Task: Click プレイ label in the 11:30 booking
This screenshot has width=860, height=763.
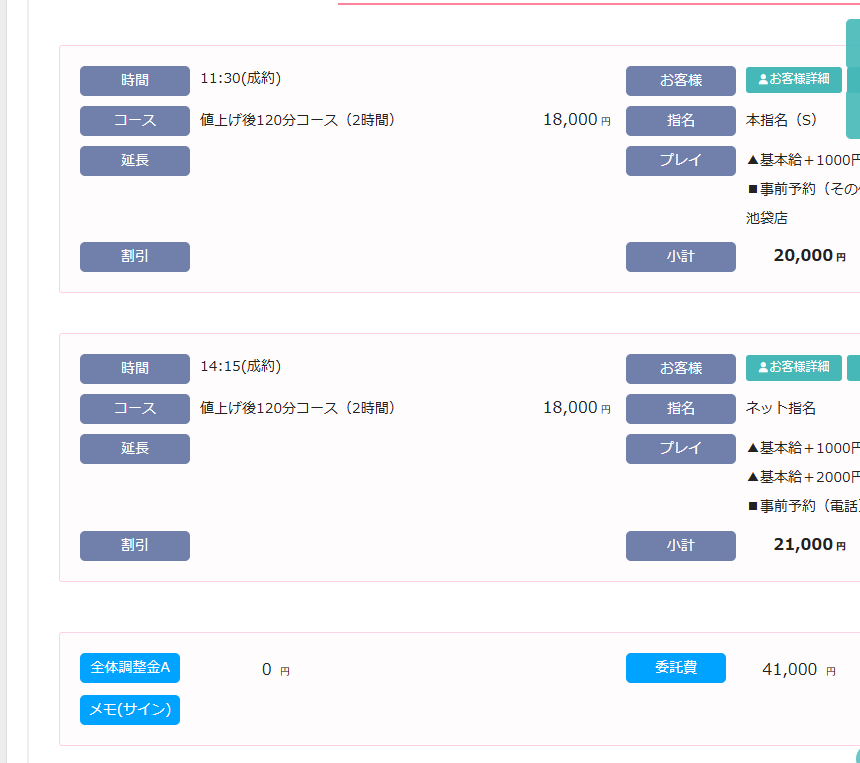Action: 681,161
